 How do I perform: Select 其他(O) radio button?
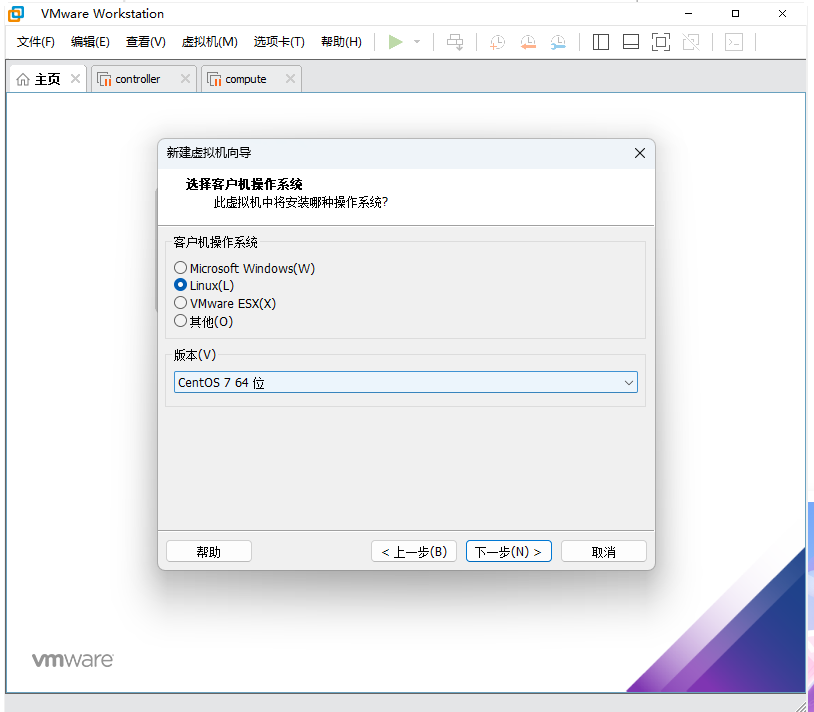pyautogui.click(x=180, y=321)
